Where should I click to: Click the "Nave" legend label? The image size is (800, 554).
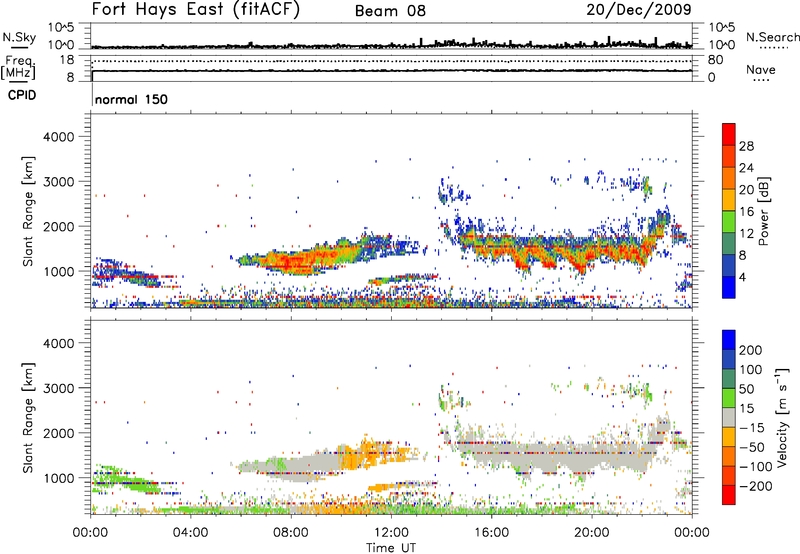[x=761, y=69]
